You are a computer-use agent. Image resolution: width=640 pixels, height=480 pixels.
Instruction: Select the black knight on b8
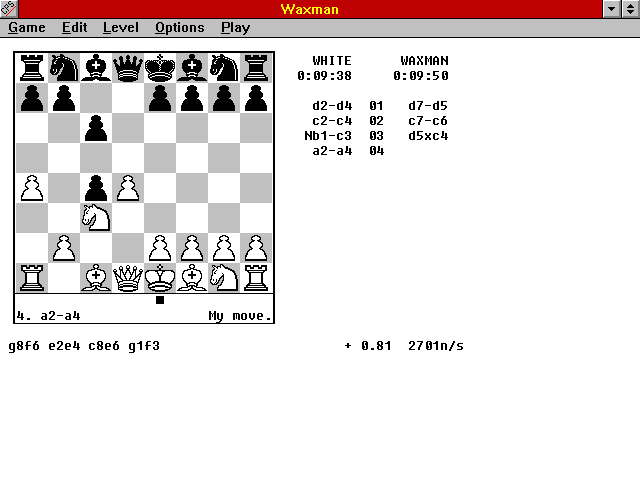(64, 68)
